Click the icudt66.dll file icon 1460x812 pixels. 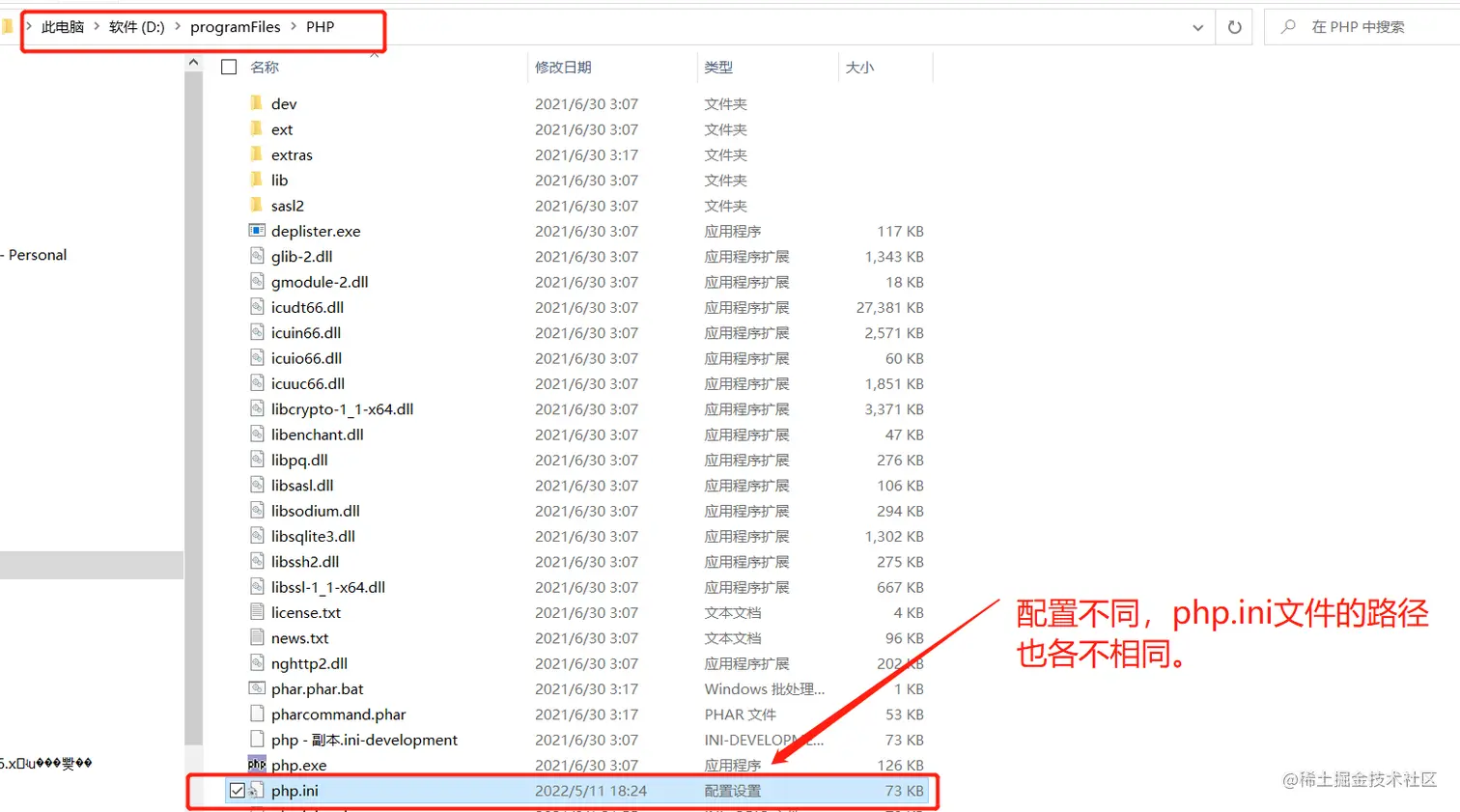tap(257, 307)
